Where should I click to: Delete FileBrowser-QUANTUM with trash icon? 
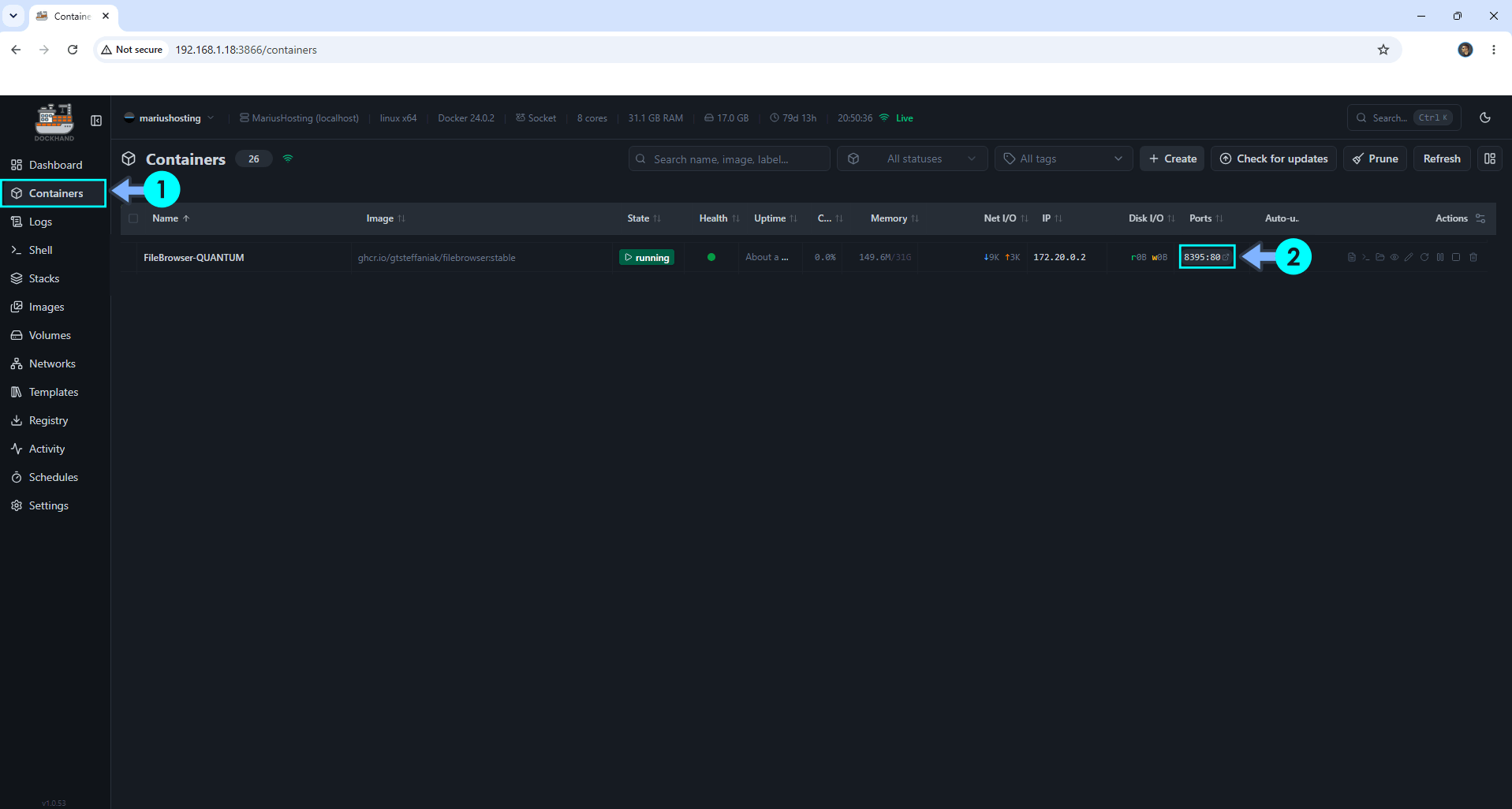(x=1473, y=257)
